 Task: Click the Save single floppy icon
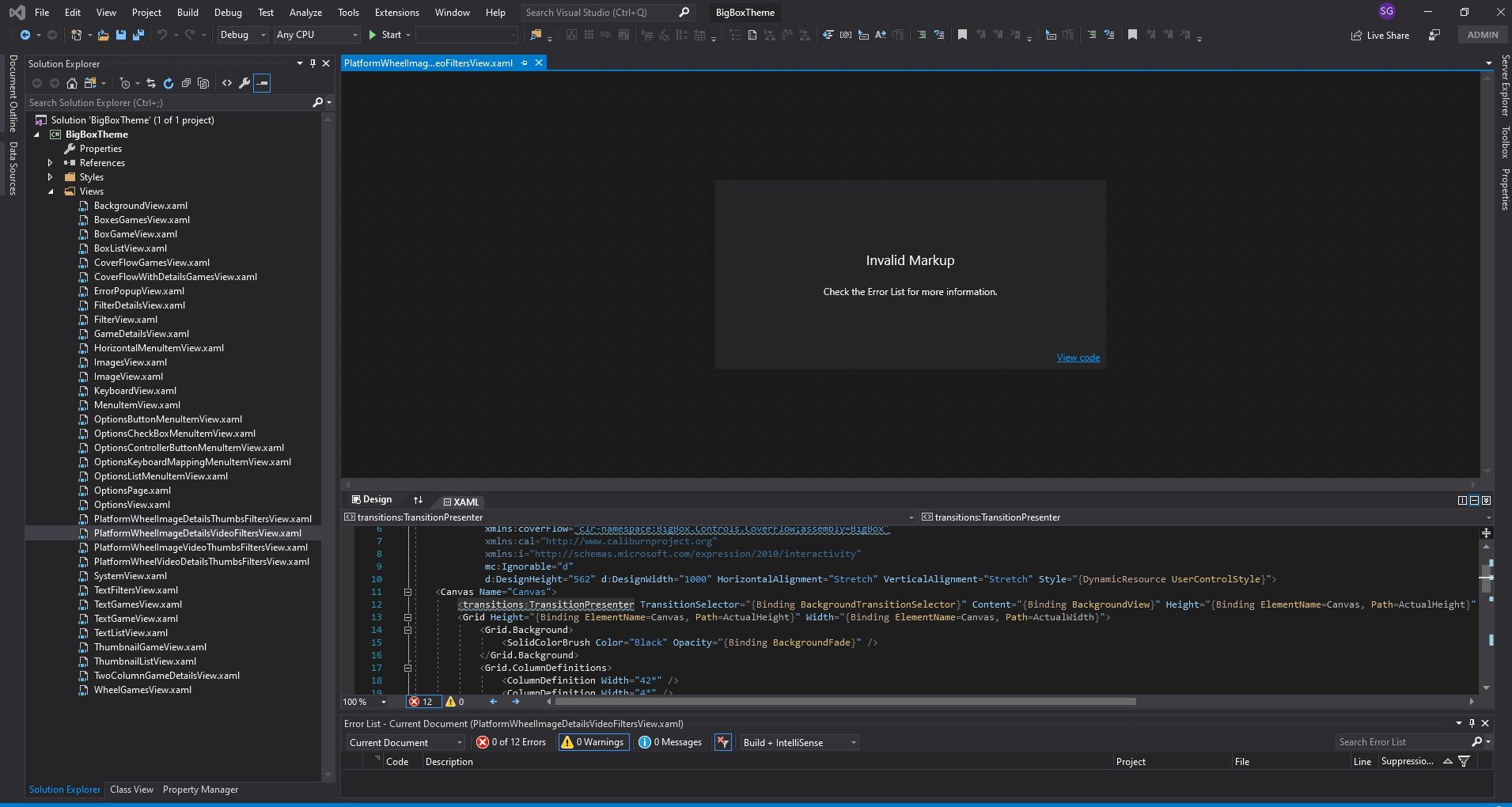[121, 35]
